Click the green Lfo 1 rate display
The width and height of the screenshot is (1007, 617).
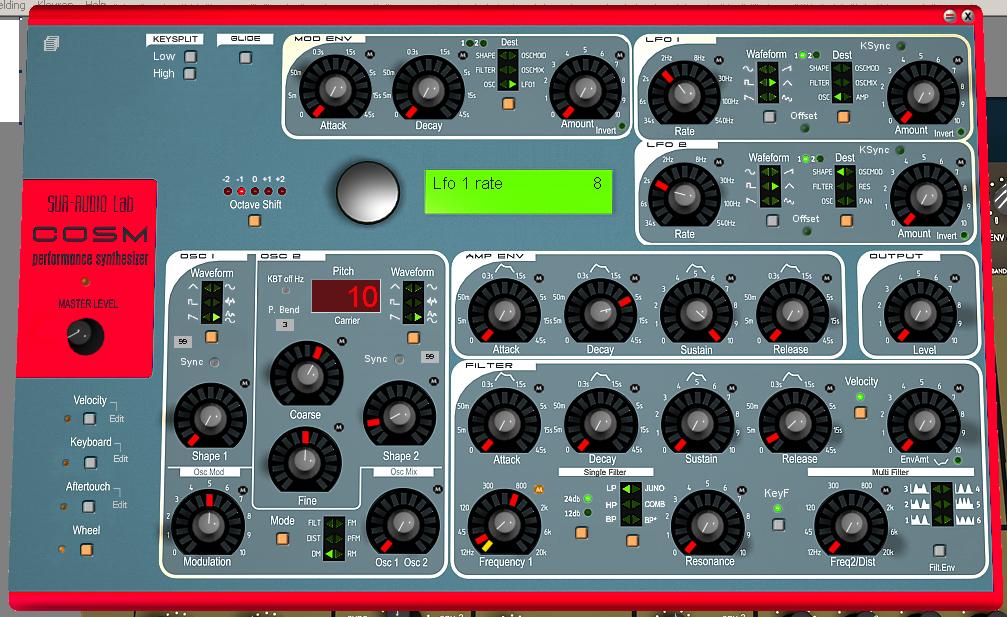(x=518, y=191)
